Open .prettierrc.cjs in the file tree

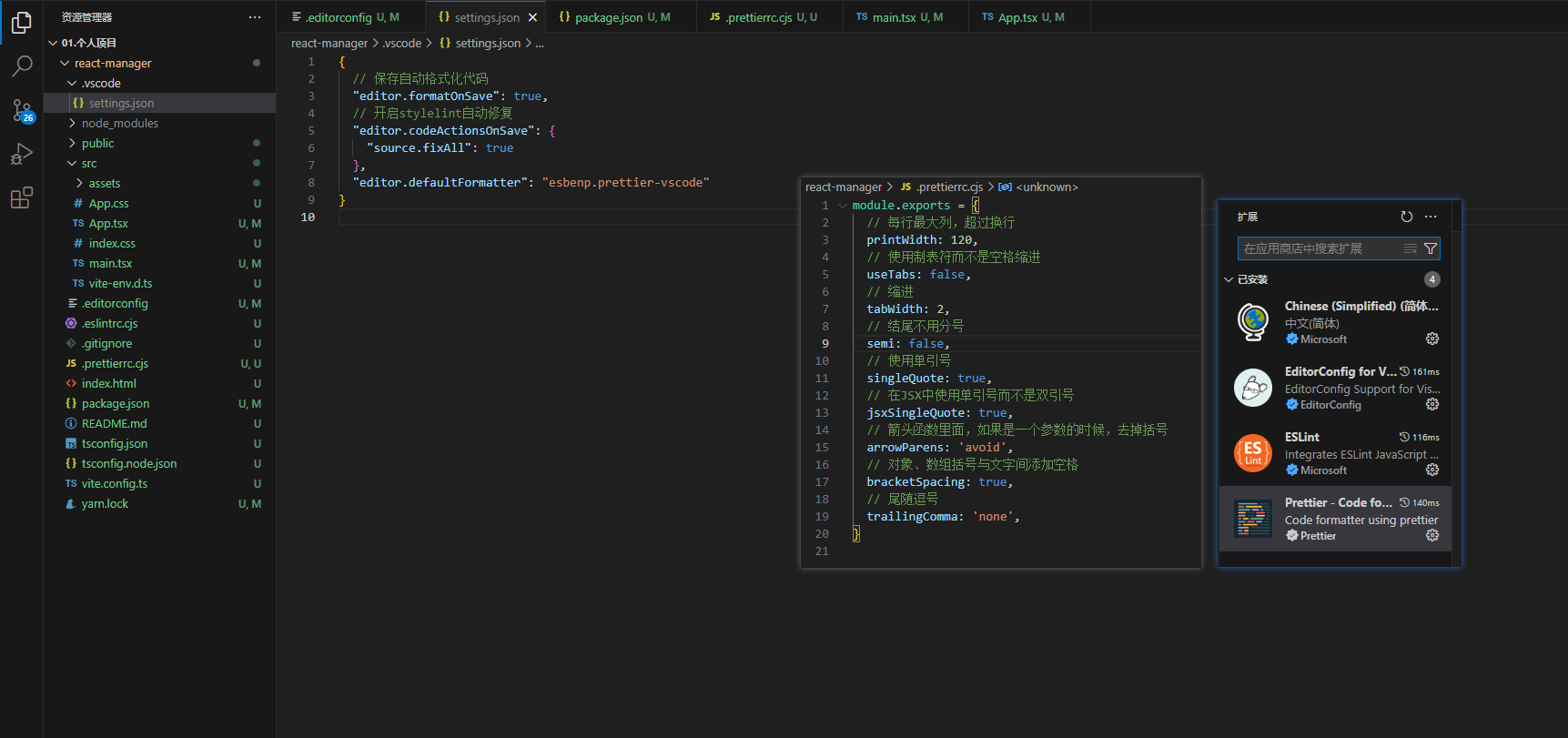(159, 363)
